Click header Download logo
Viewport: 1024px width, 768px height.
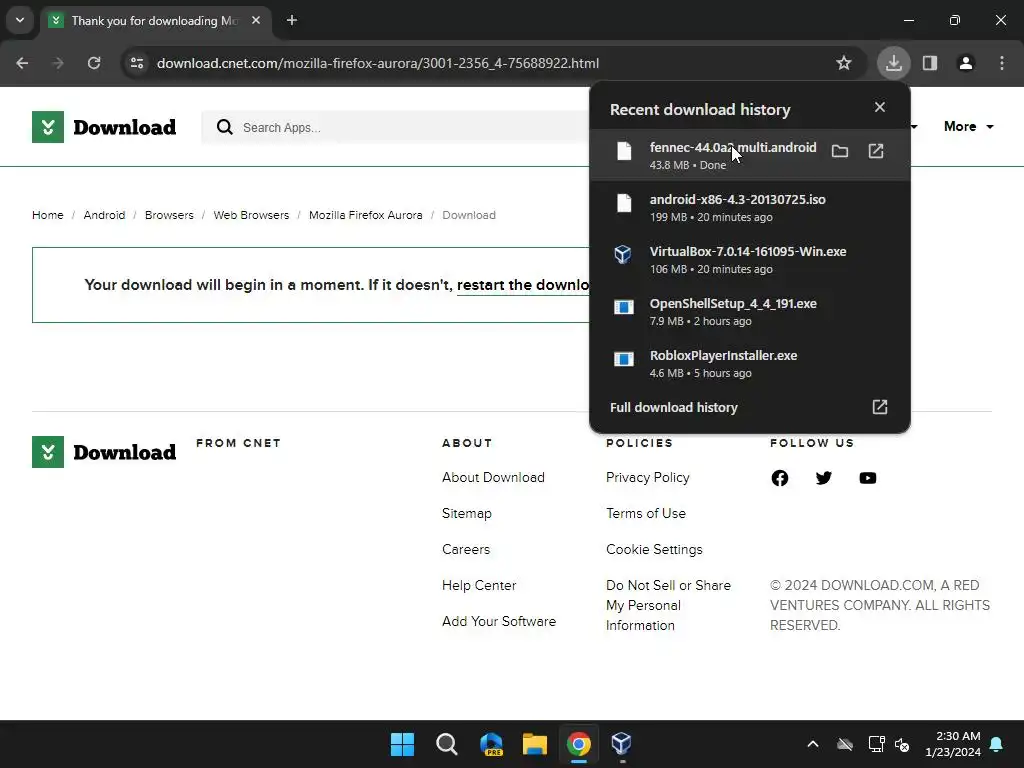tap(104, 127)
